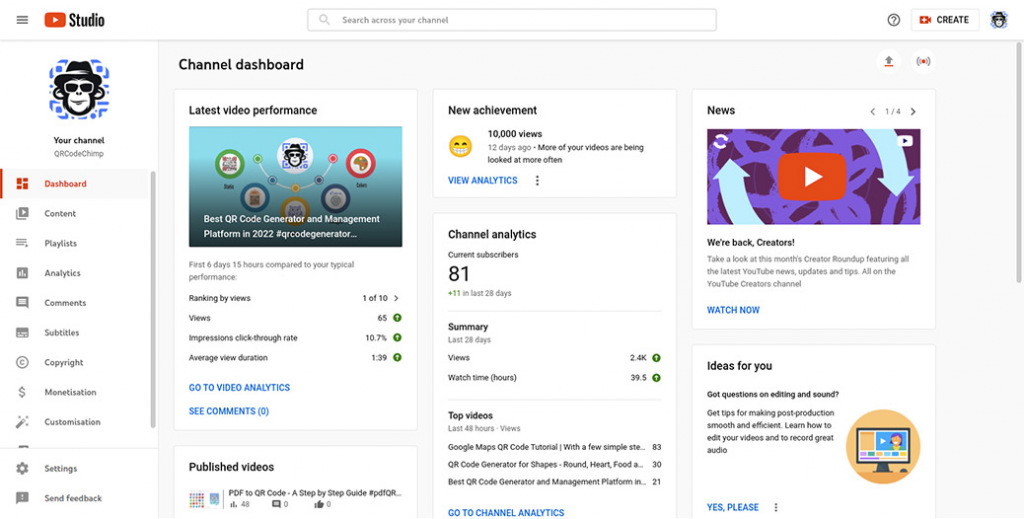Click the 81 current subscribers count

[458, 274]
